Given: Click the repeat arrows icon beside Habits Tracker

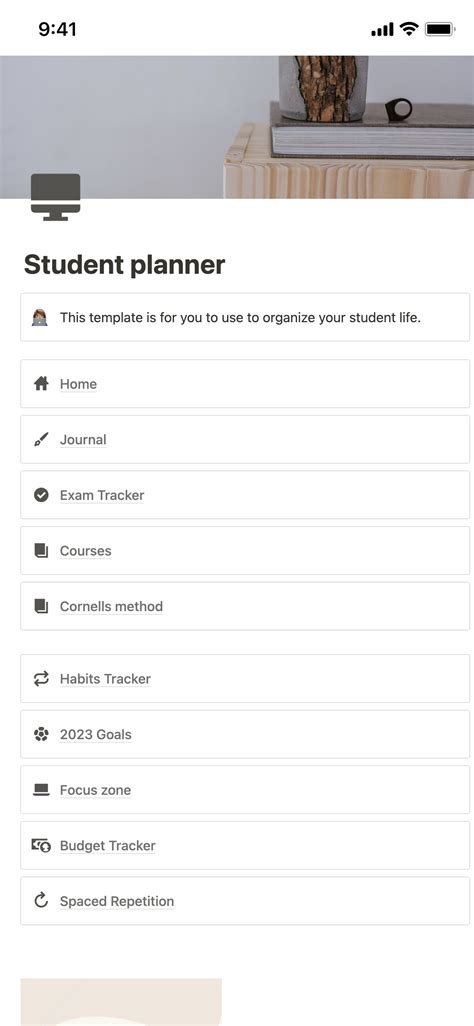Looking at the screenshot, I should 41,679.
